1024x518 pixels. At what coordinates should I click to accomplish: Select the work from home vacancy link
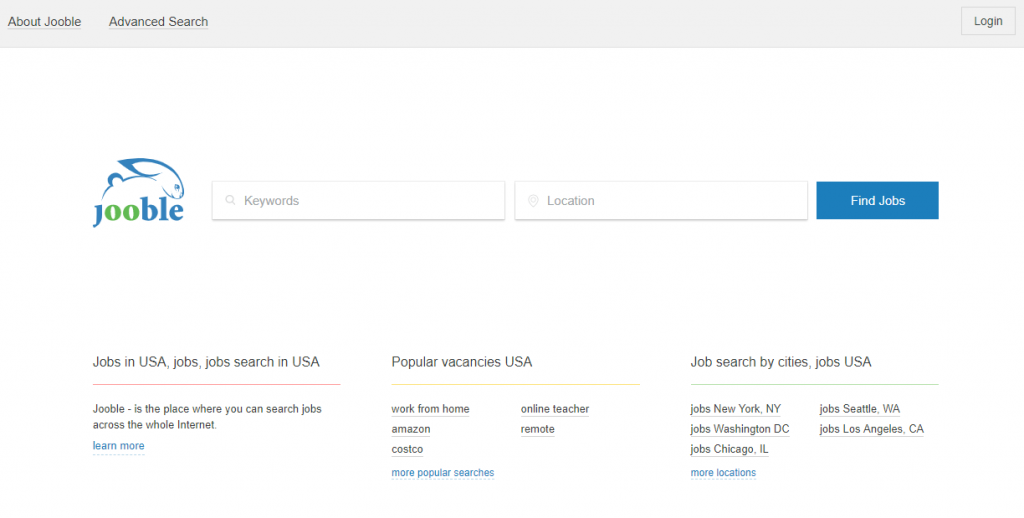(430, 409)
